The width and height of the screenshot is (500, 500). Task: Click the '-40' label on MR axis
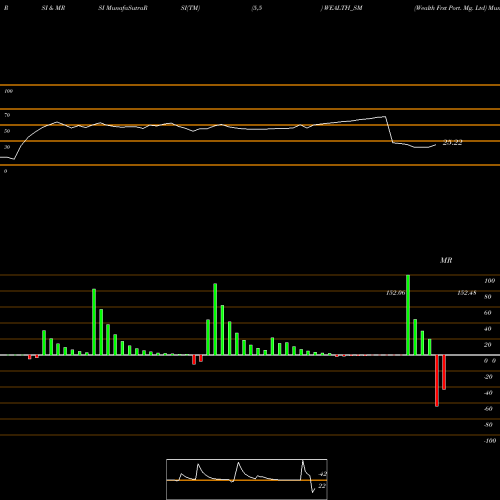[x=488, y=393]
